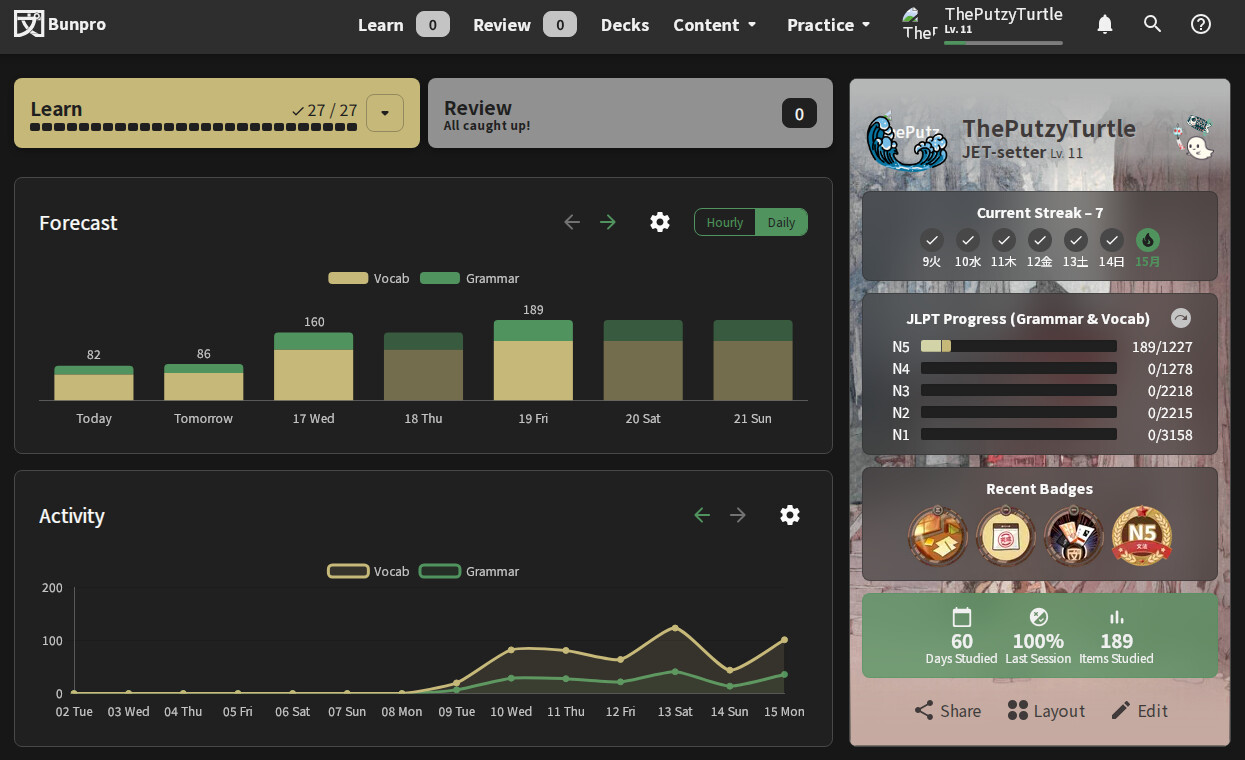Open the Practice dropdown menu
Viewport: 1245px width, 760px height.
tap(829, 25)
